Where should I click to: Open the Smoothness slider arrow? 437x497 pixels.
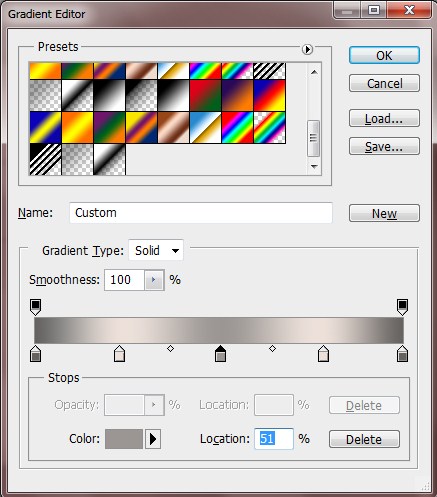(154, 280)
